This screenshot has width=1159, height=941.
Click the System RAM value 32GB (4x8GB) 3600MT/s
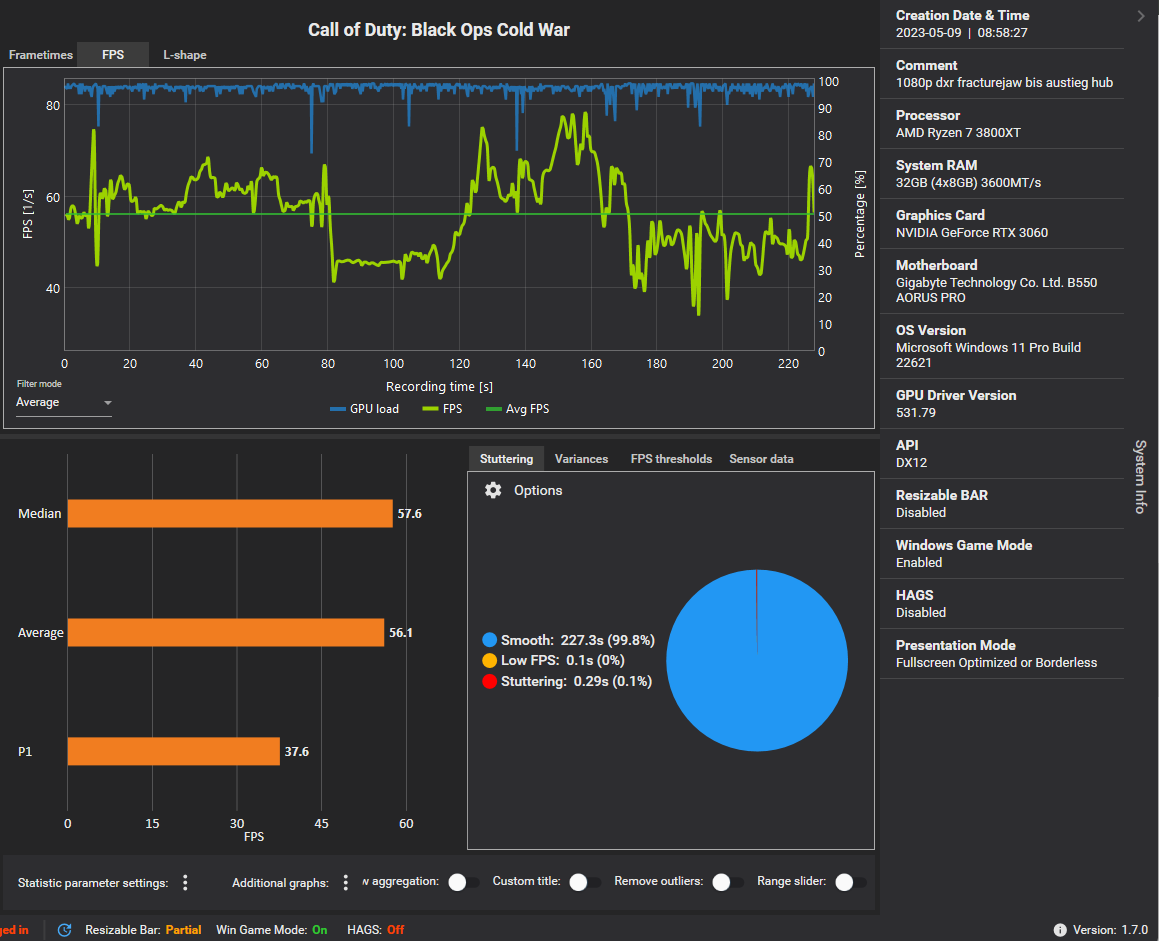[x=968, y=183]
